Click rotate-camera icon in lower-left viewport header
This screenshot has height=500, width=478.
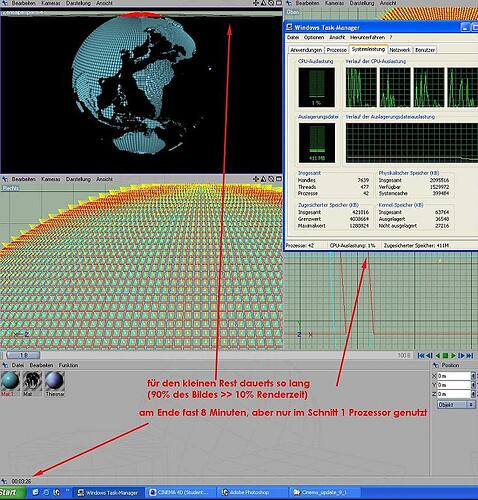(271, 179)
